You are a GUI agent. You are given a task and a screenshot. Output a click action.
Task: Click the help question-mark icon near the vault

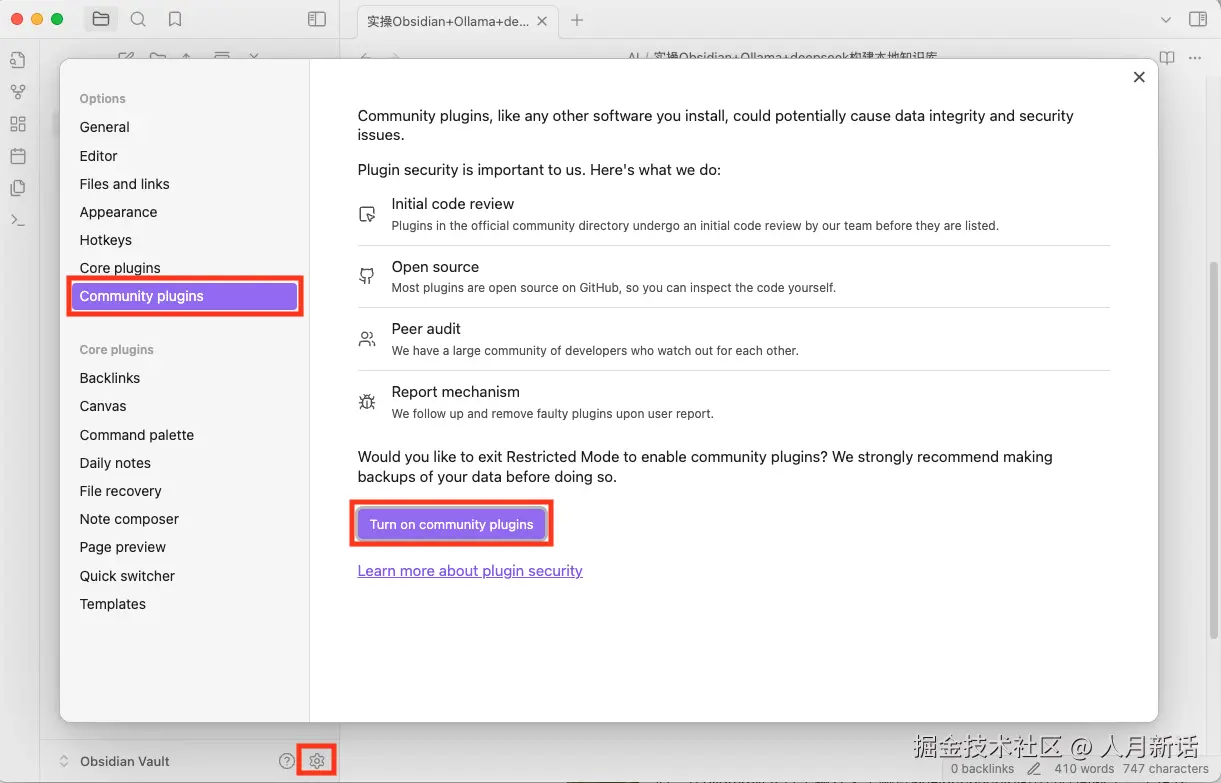pos(288,760)
